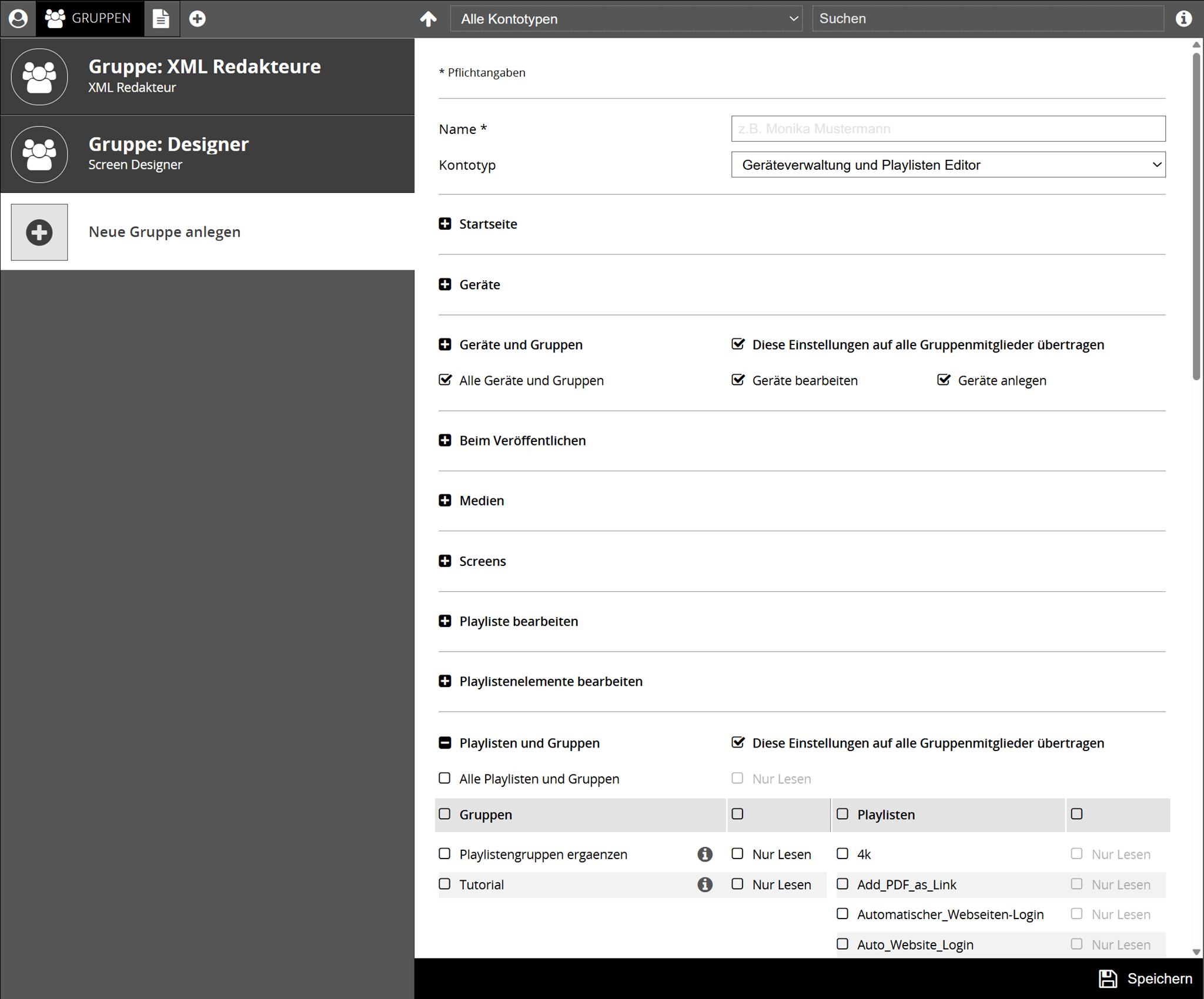Image resolution: width=1204 pixels, height=999 pixels.
Task: Click into the Name input field
Action: 948,129
